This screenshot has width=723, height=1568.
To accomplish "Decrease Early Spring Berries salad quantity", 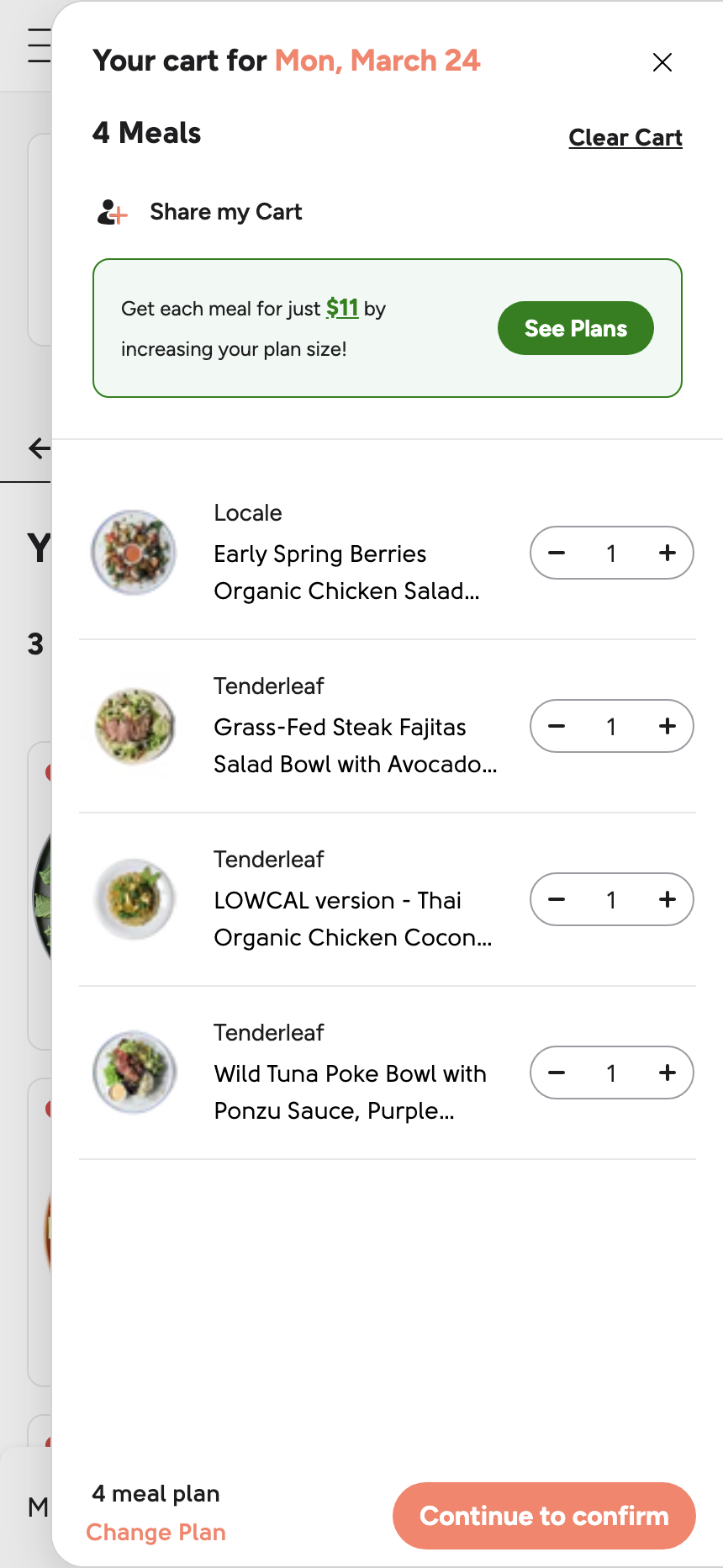I will point(557,553).
